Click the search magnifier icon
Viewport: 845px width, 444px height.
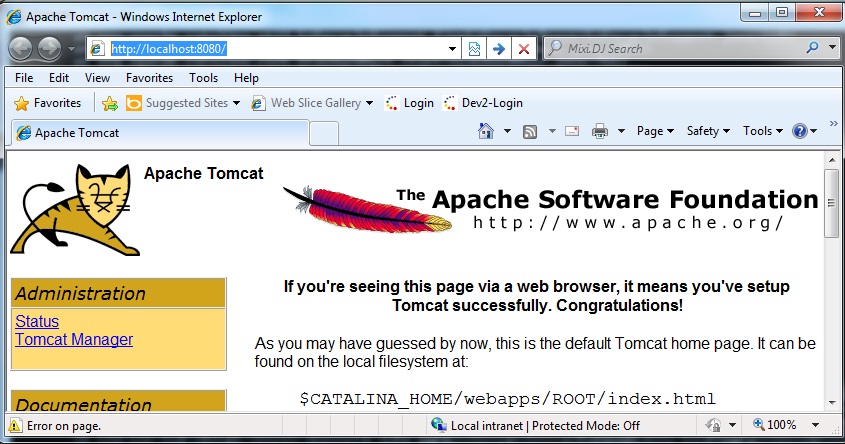click(x=812, y=47)
